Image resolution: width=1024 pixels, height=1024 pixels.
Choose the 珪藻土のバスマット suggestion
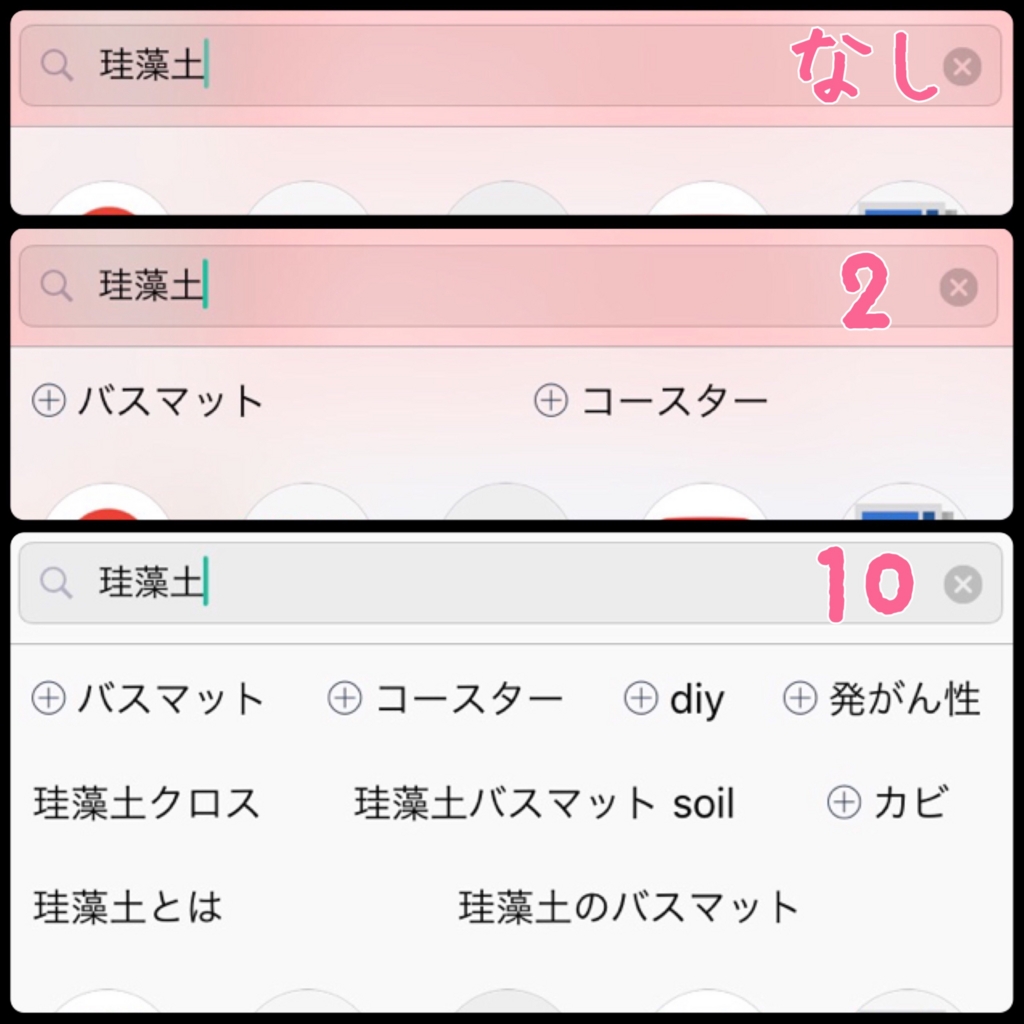point(630,906)
